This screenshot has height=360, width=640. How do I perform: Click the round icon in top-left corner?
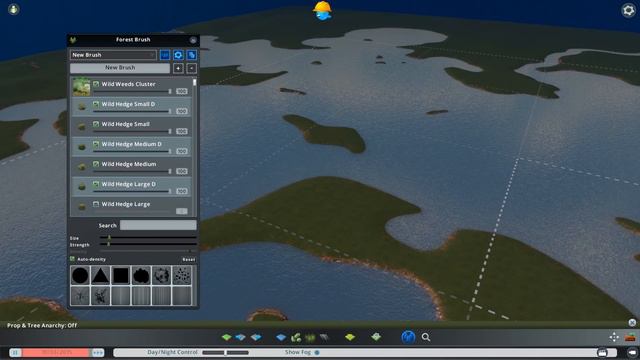point(13,9)
